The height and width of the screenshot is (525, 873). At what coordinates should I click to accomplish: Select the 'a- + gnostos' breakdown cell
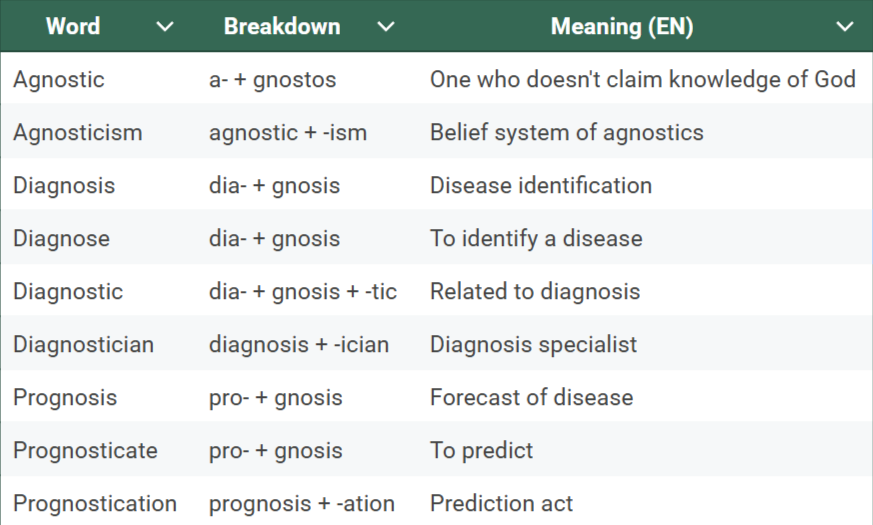[272, 79]
